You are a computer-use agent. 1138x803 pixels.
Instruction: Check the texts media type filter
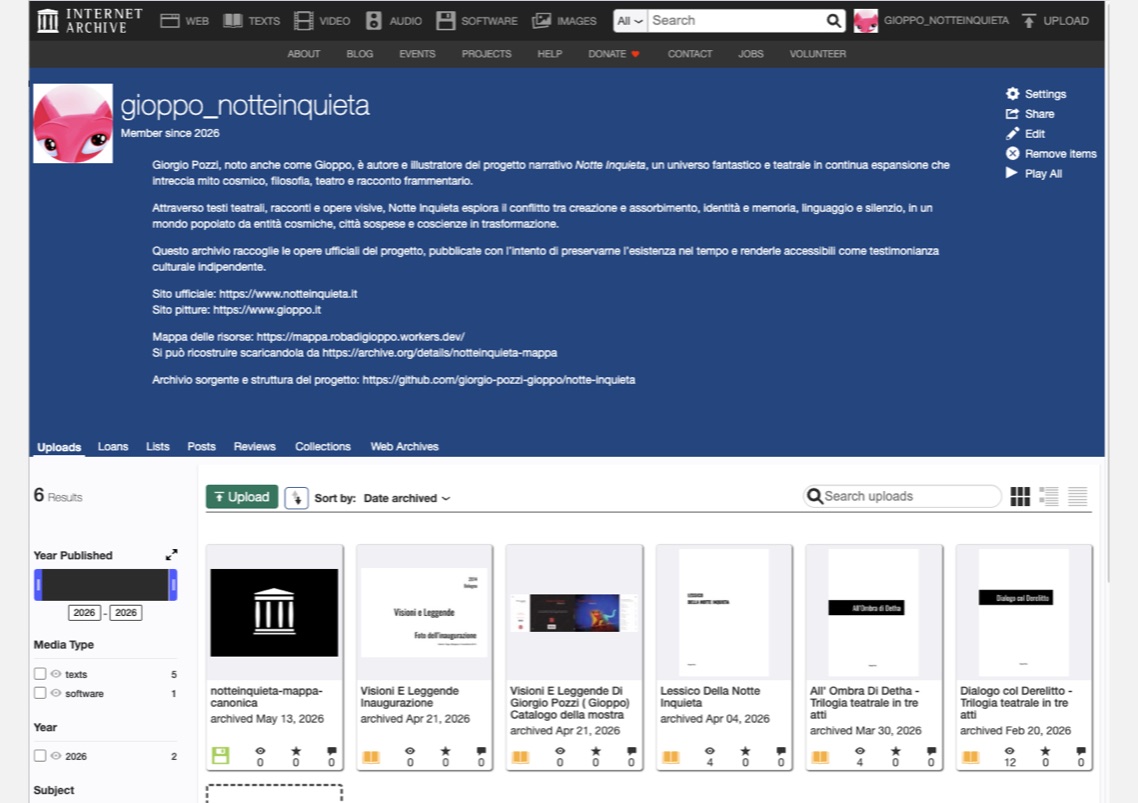pyautogui.click(x=40, y=674)
